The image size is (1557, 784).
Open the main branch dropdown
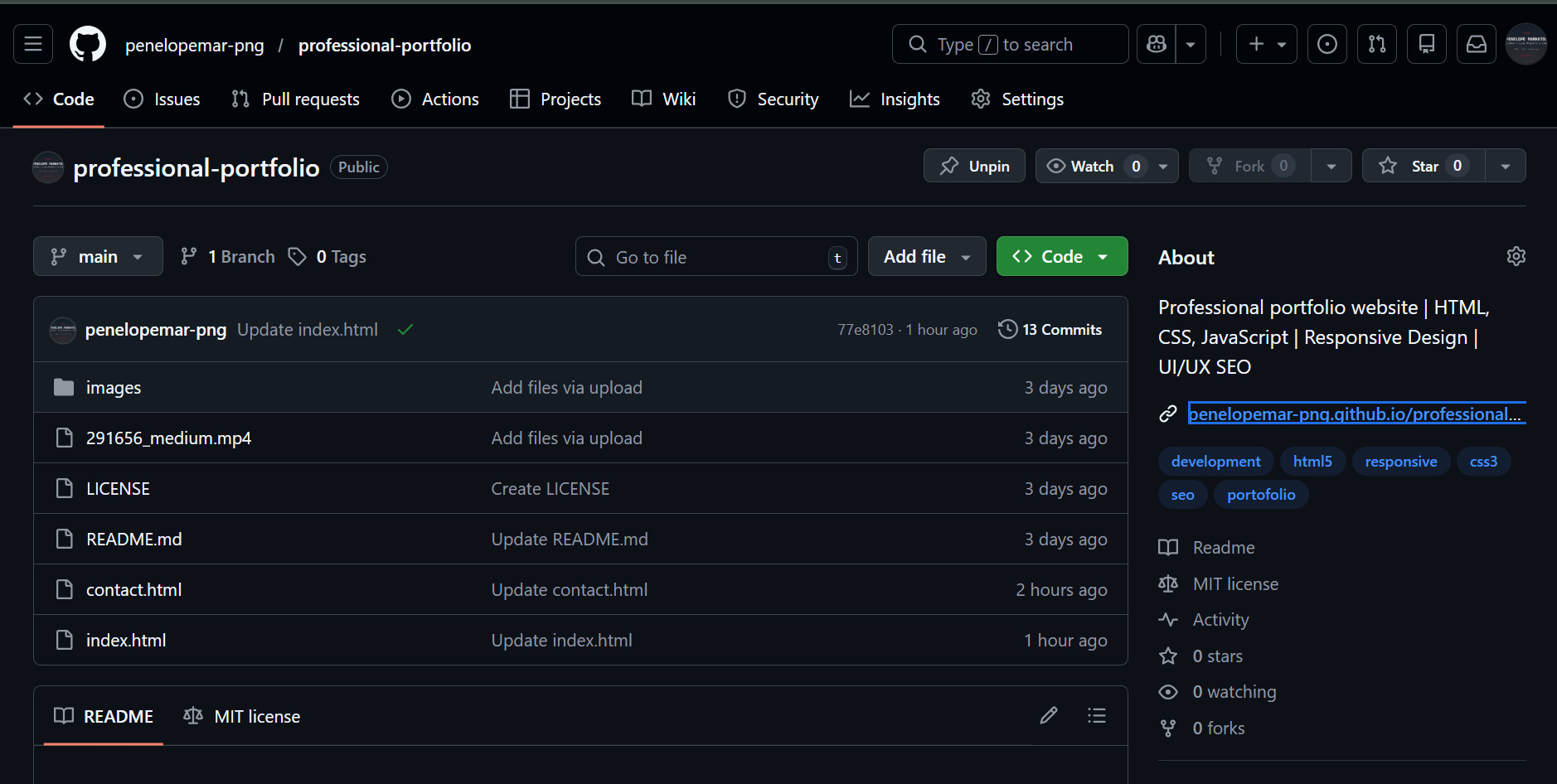tap(98, 256)
